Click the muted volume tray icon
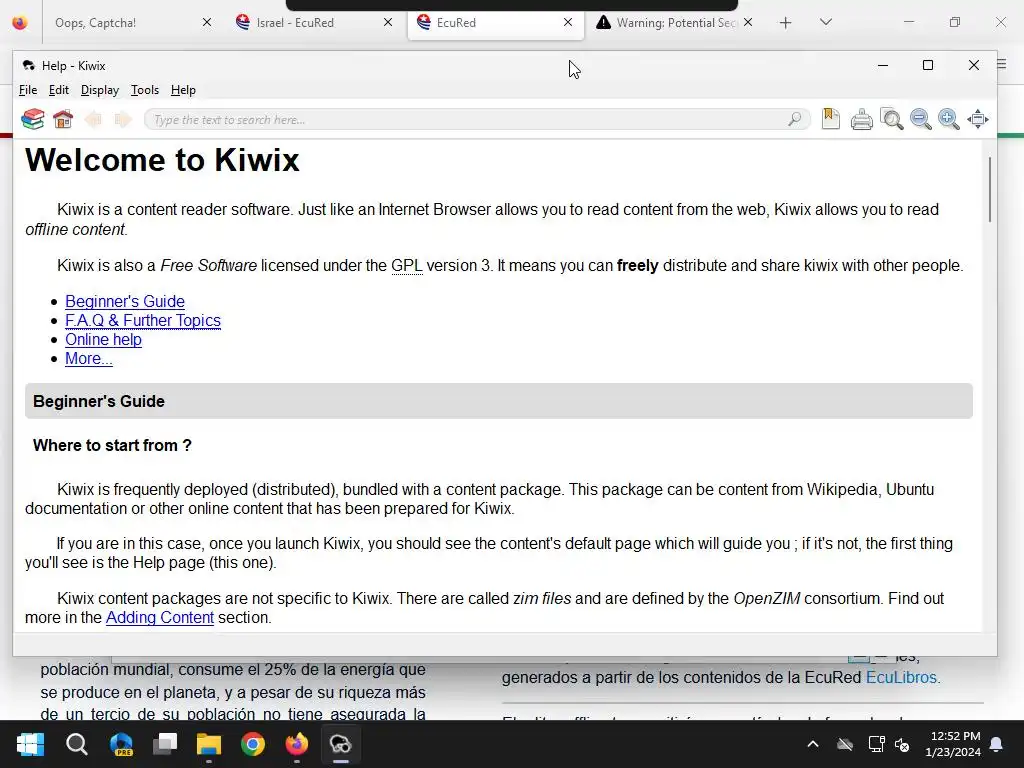This screenshot has width=1024, height=768. click(x=902, y=744)
